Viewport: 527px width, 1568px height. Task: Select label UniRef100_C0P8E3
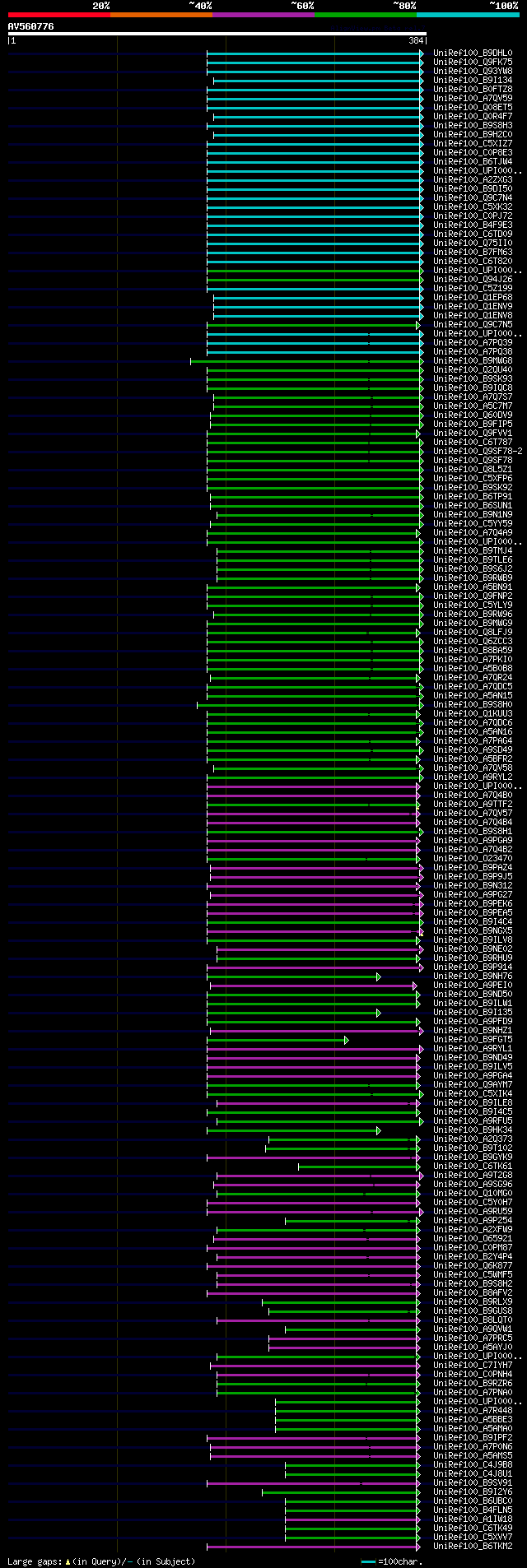tap(473, 153)
